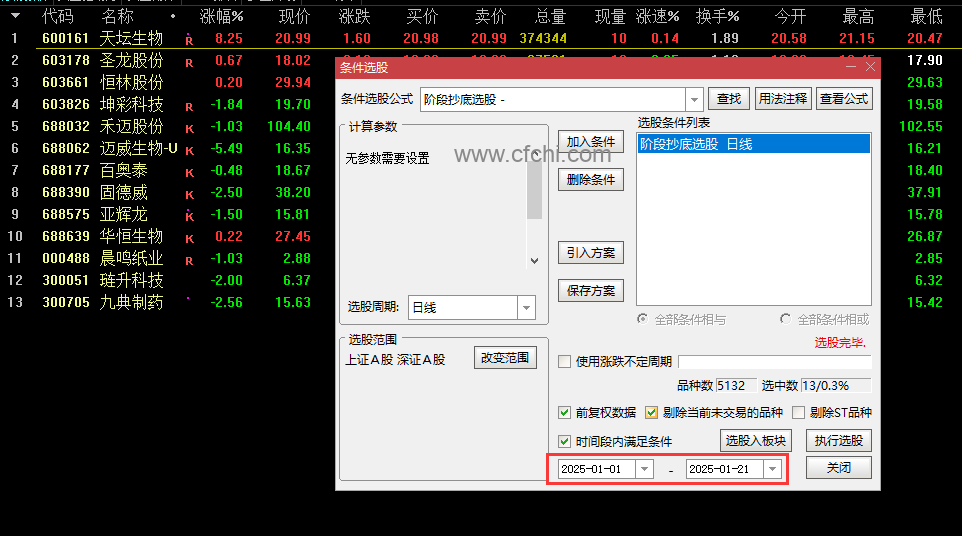The height and width of the screenshot is (536, 962).
Task: Sort by 现价 column header
Action: 294,17
